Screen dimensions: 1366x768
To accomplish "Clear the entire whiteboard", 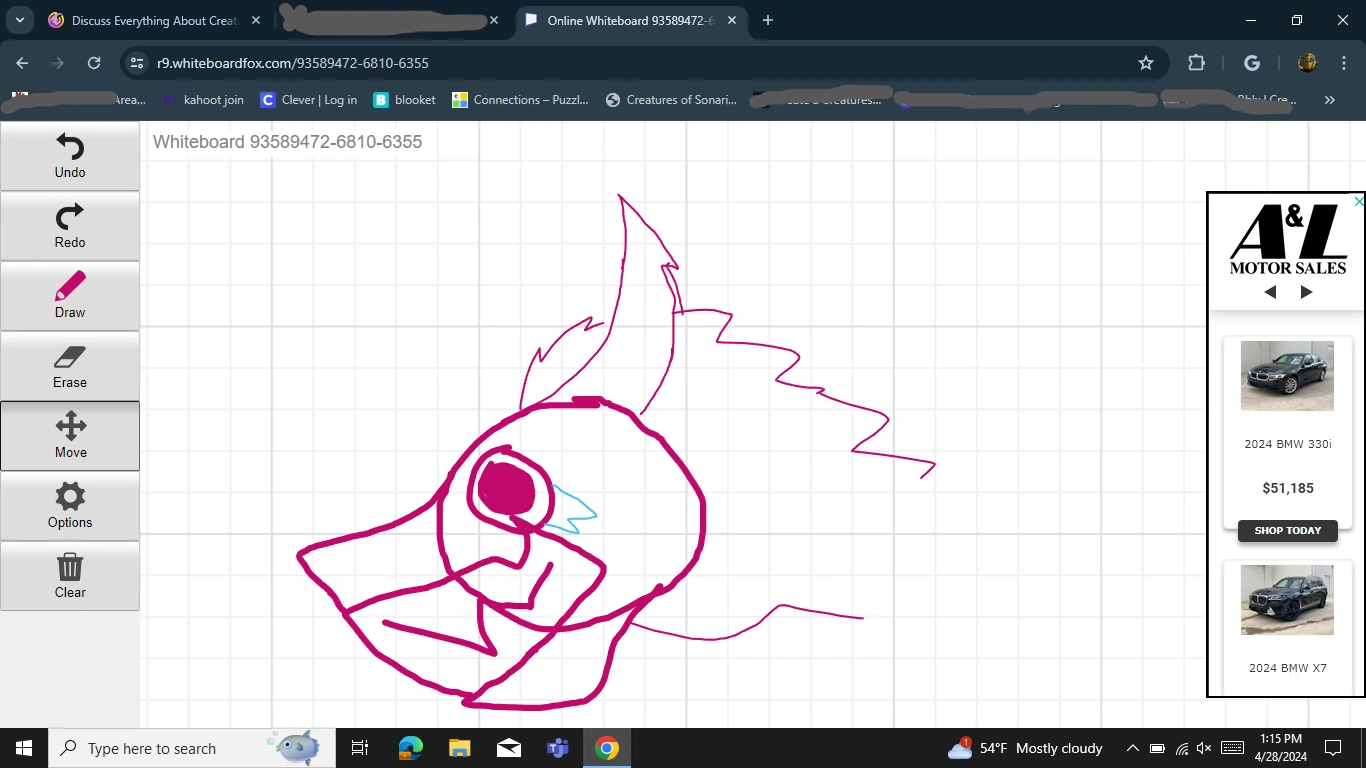I will (x=69, y=576).
